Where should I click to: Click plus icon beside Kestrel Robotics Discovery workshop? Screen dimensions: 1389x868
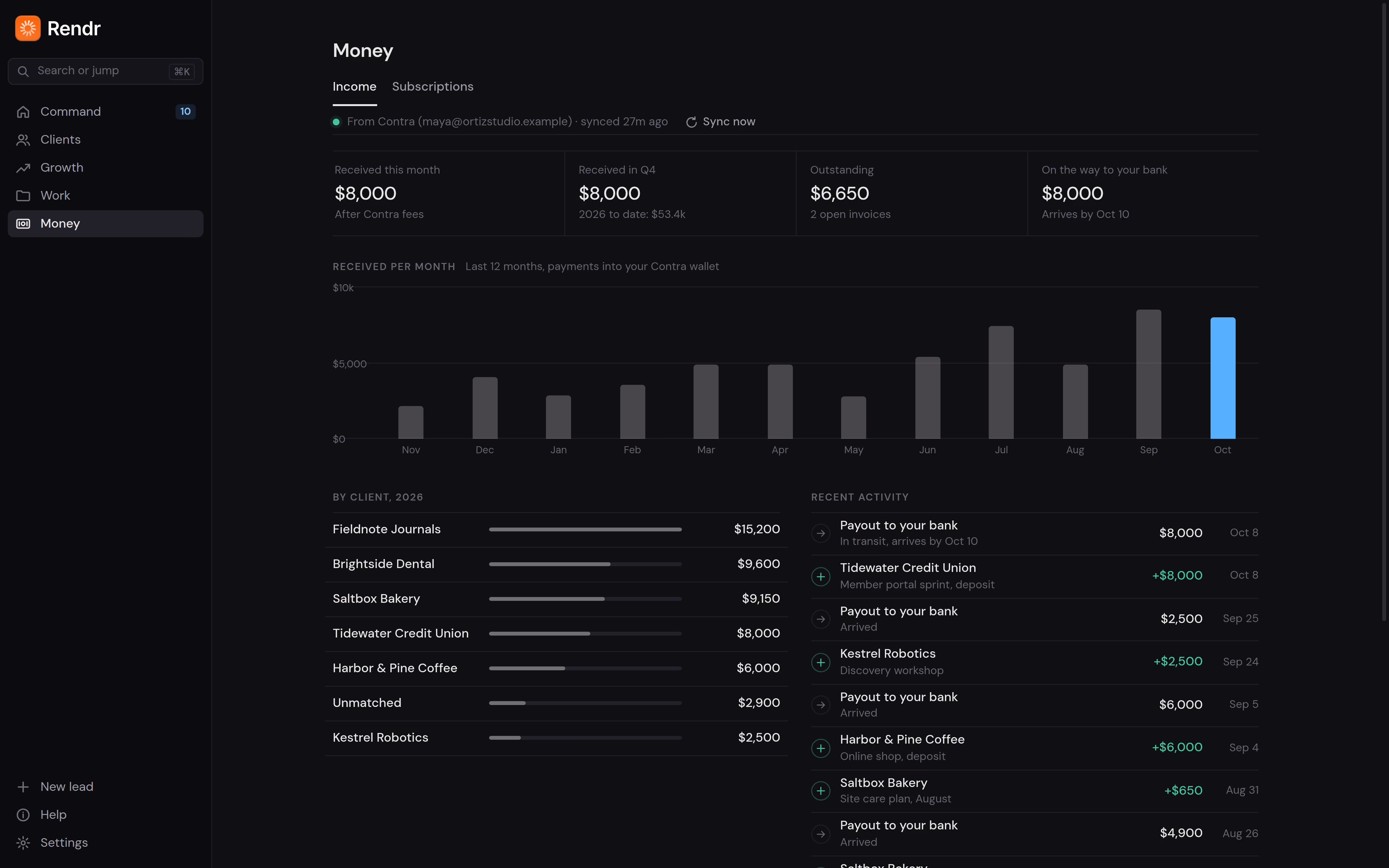(x=821, y=663)
